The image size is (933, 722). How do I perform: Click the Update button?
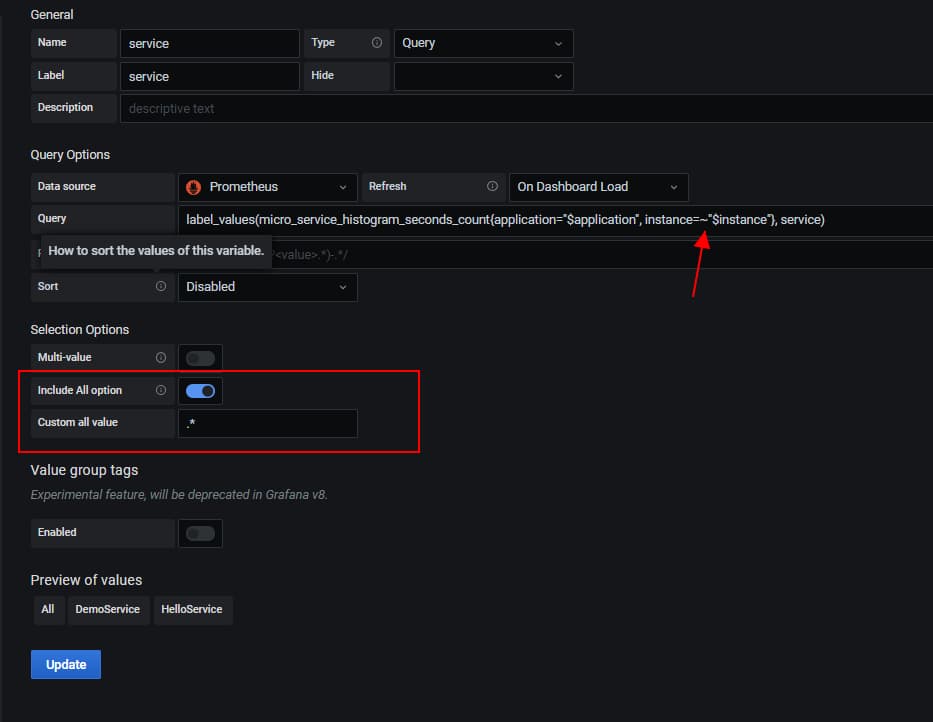pos(66,665)
